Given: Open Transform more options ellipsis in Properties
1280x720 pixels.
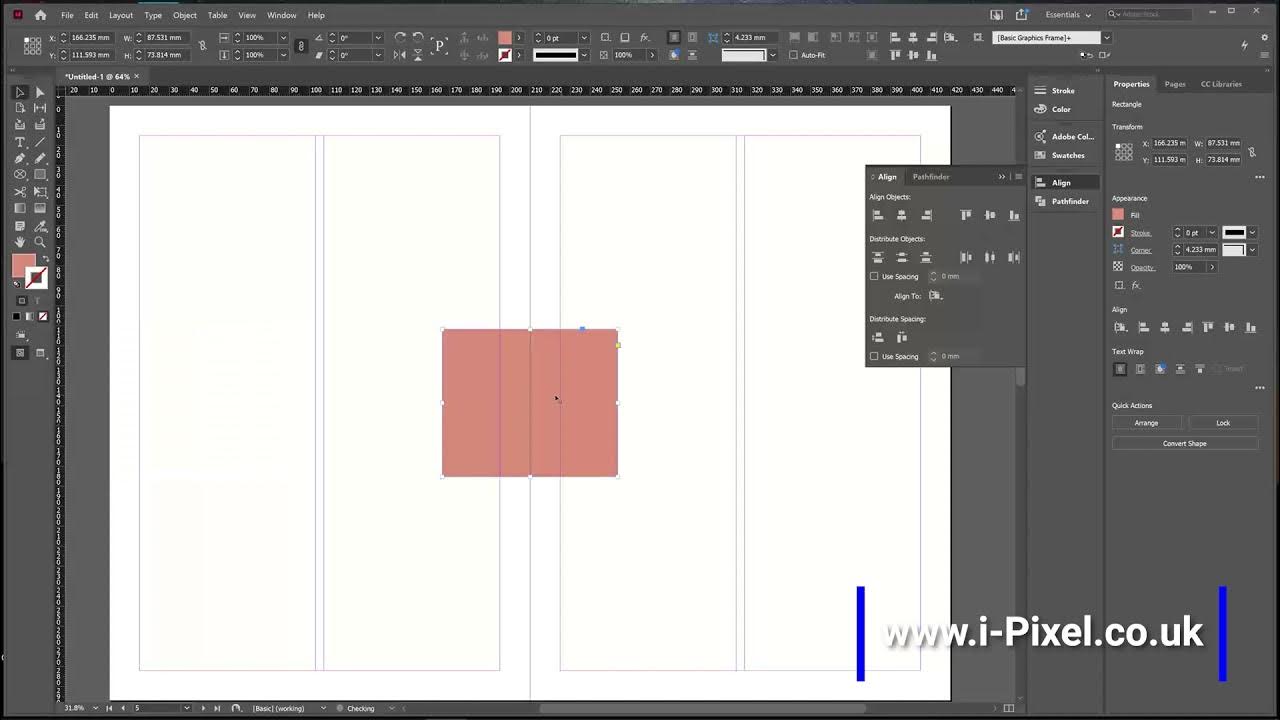Looking at the screenshot, I should tap(1259, 177).
